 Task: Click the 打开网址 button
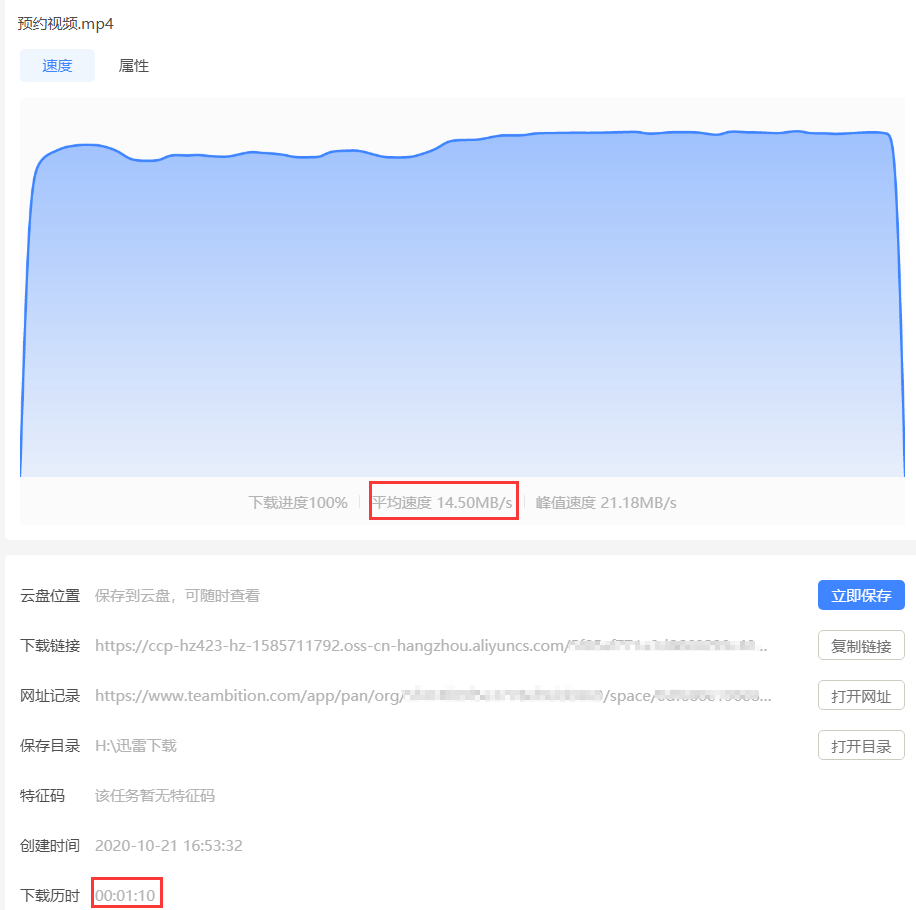(861, 695)
